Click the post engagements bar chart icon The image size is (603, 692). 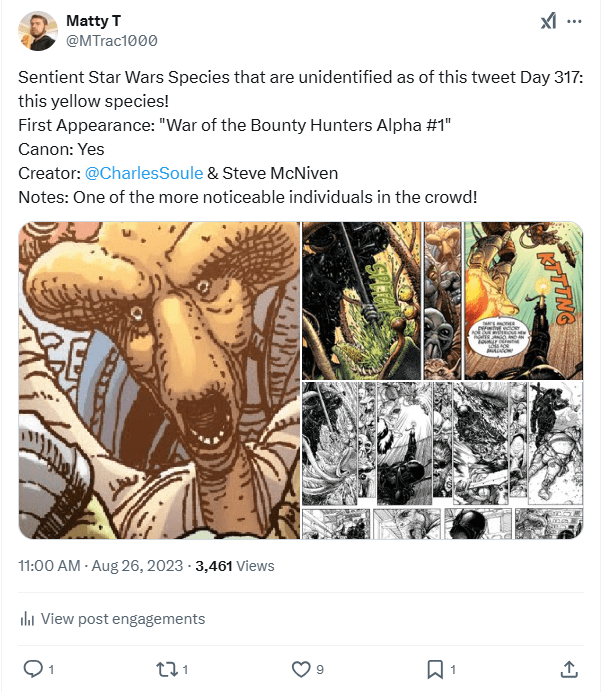27,619
